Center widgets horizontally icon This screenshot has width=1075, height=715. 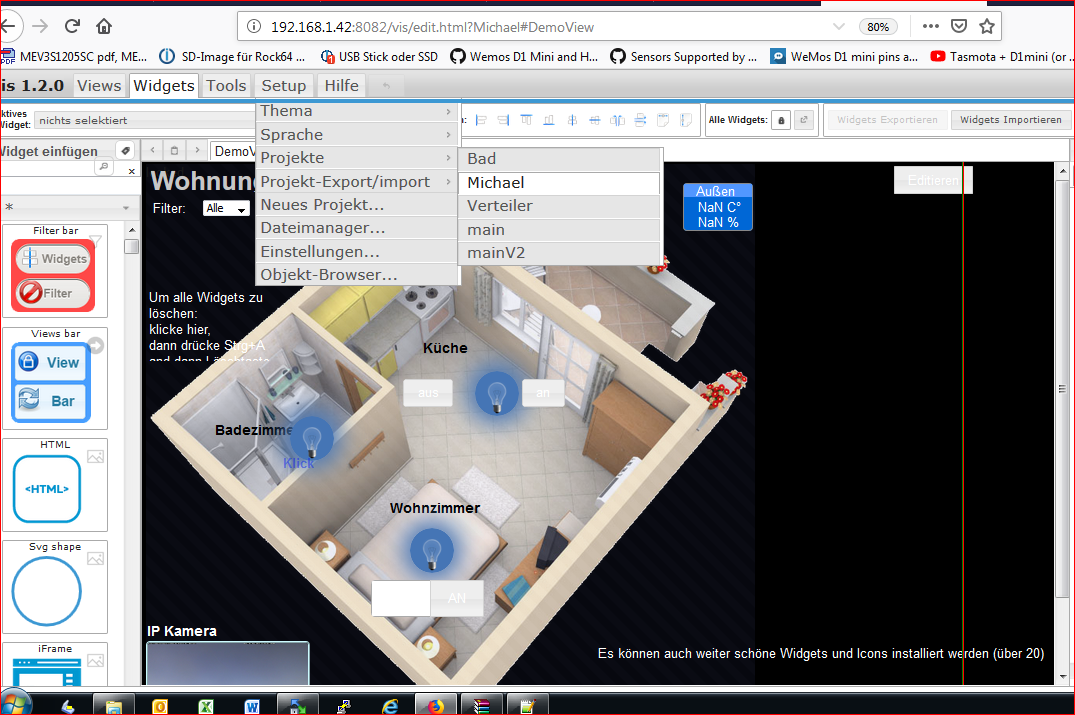(595, 120)
